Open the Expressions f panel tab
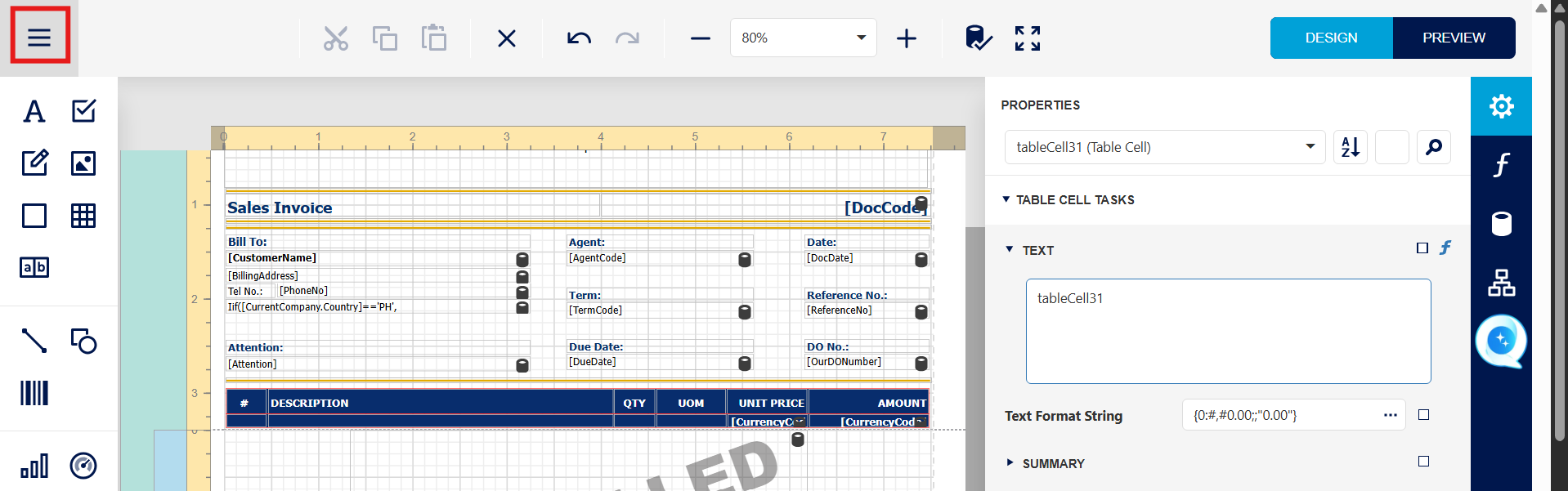The image size is (1568, 491). pyautogui.click(x=1501, y=165)
